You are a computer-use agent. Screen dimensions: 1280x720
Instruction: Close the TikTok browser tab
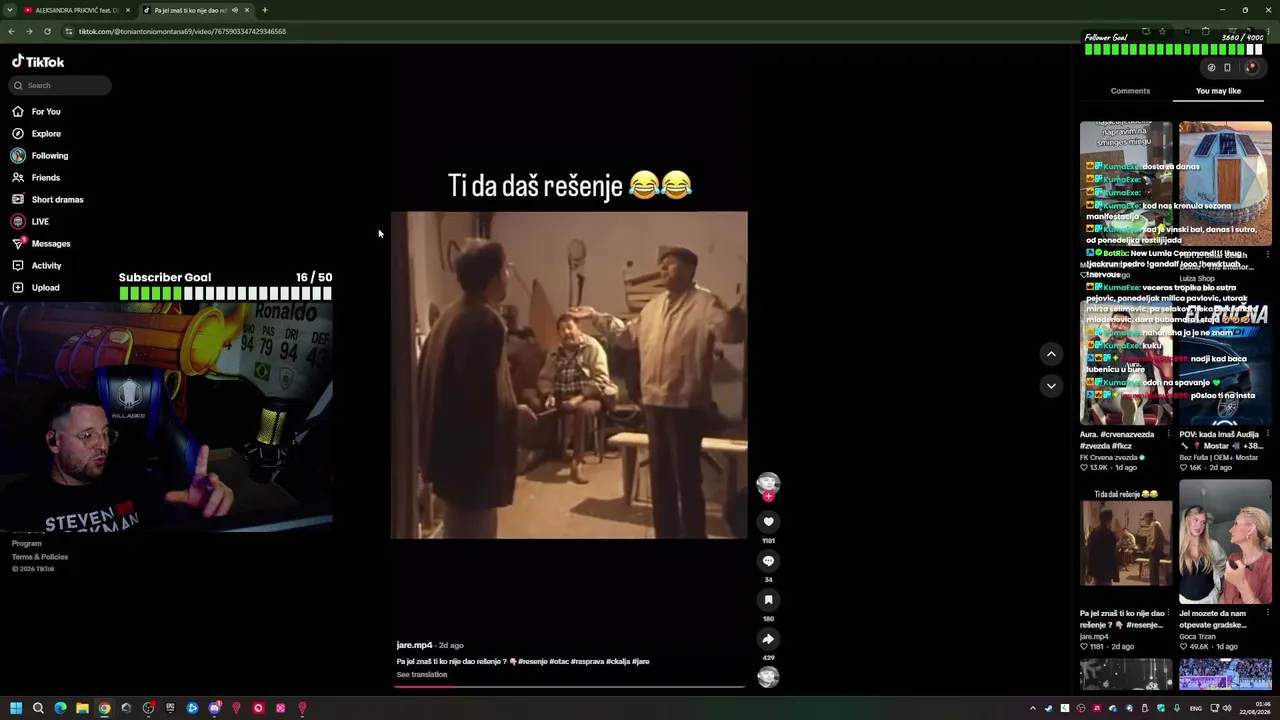point(246,10)
